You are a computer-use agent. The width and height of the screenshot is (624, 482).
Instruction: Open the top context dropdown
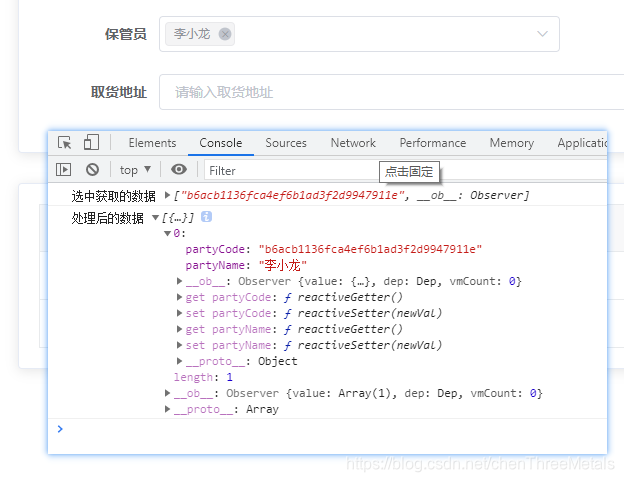pos(135,170)
